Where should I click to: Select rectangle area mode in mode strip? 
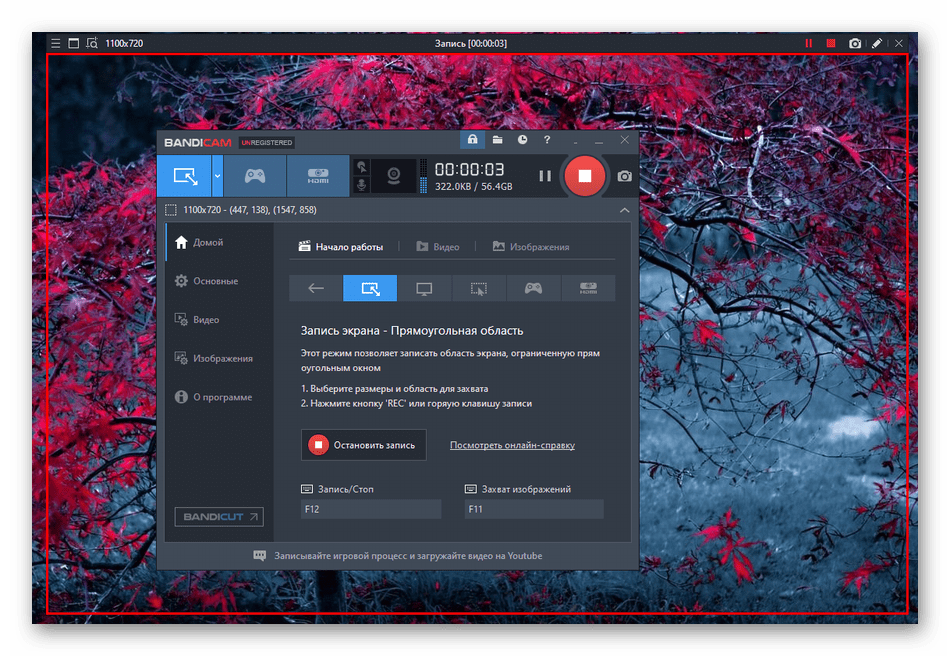coord(370,288)
